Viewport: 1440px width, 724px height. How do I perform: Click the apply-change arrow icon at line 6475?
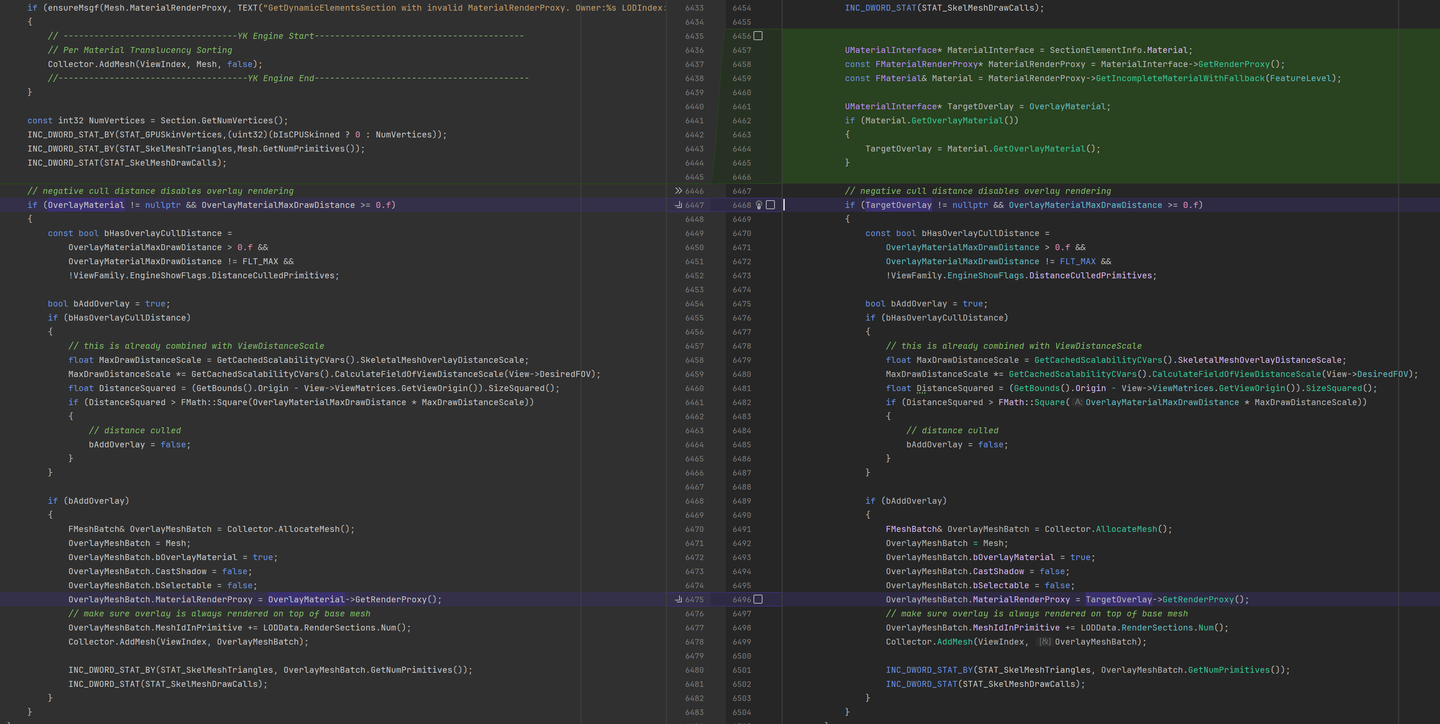pos(678,600)
